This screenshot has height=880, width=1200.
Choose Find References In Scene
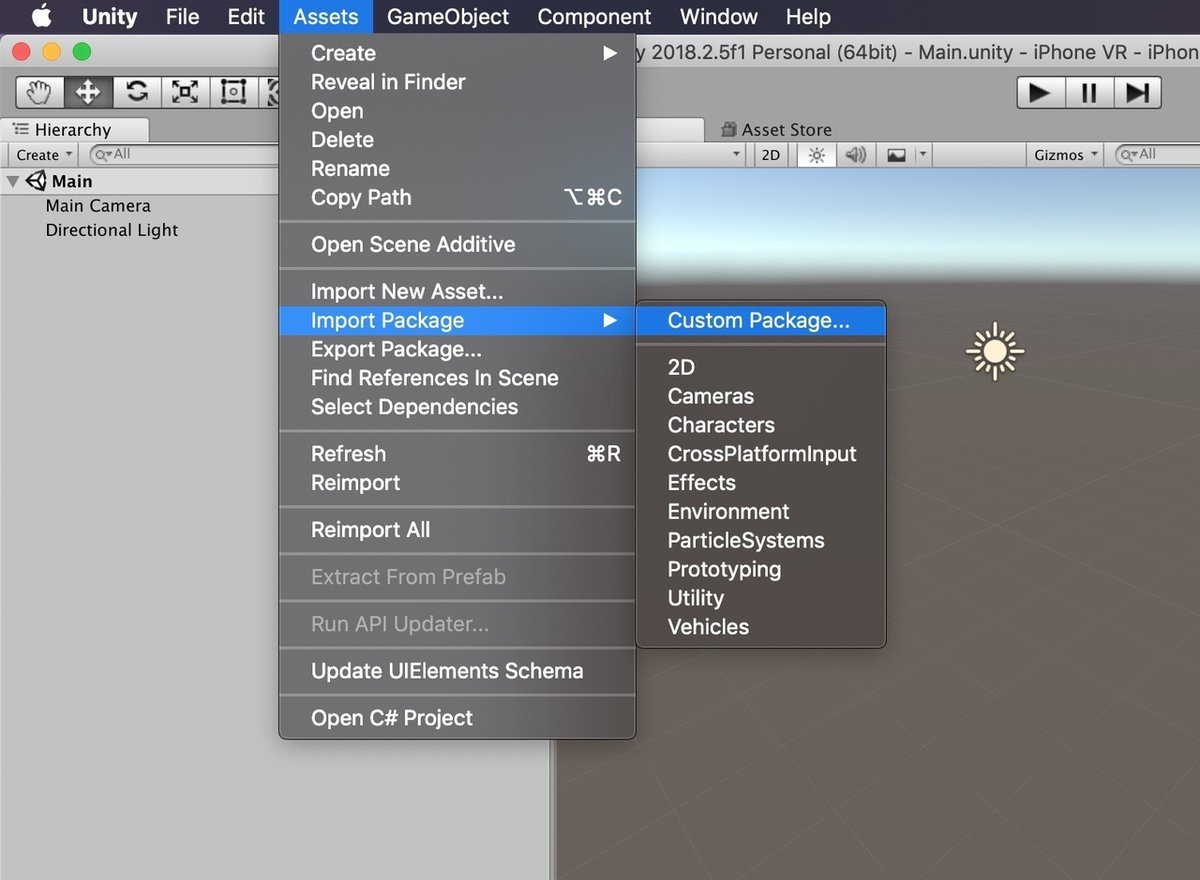click(457, 378)
